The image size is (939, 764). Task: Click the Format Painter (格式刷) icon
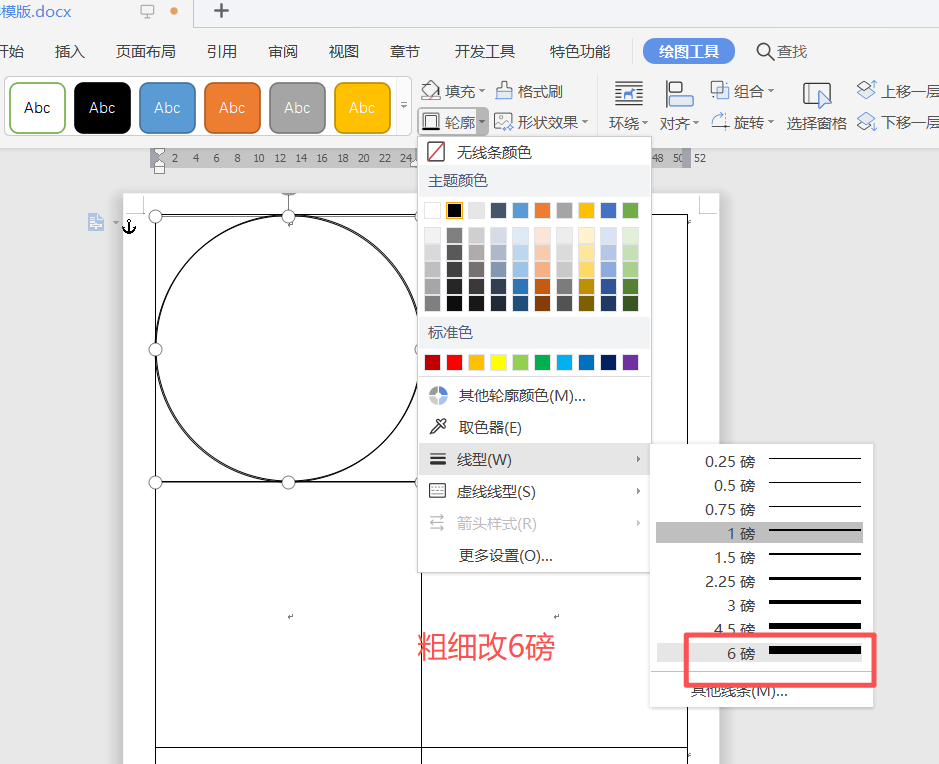tap(504, 91)
